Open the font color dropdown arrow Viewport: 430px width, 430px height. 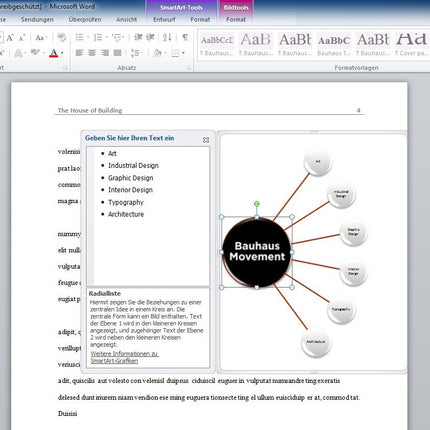pos(62,53)
